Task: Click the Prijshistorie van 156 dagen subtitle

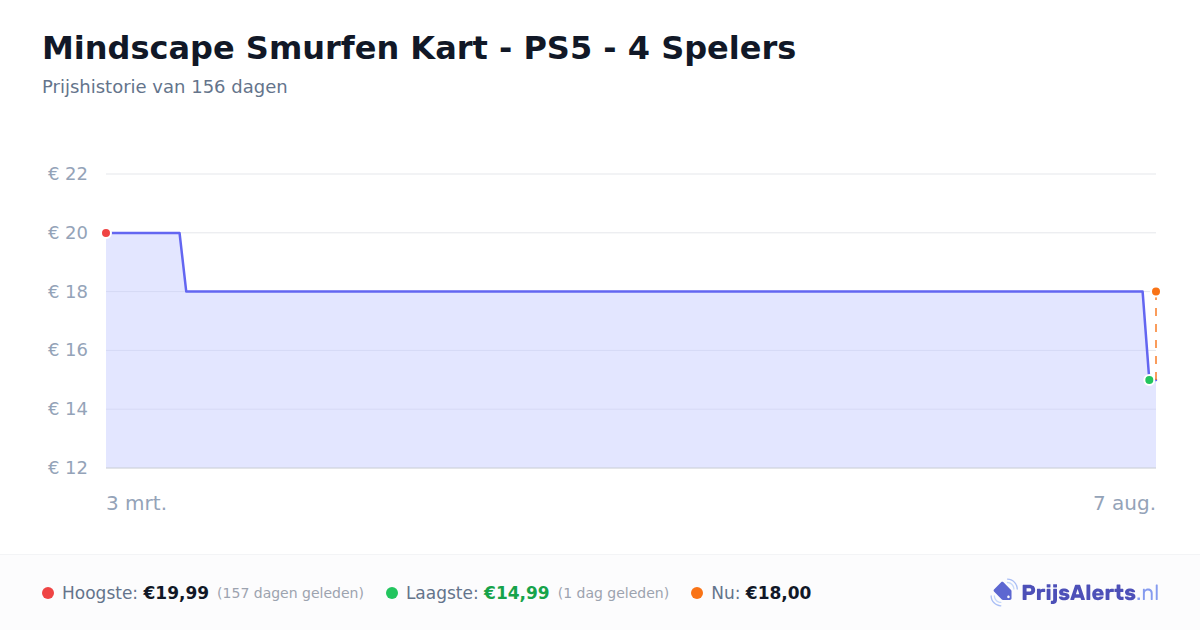Action: pyautogui.click(x=165, y=87)
